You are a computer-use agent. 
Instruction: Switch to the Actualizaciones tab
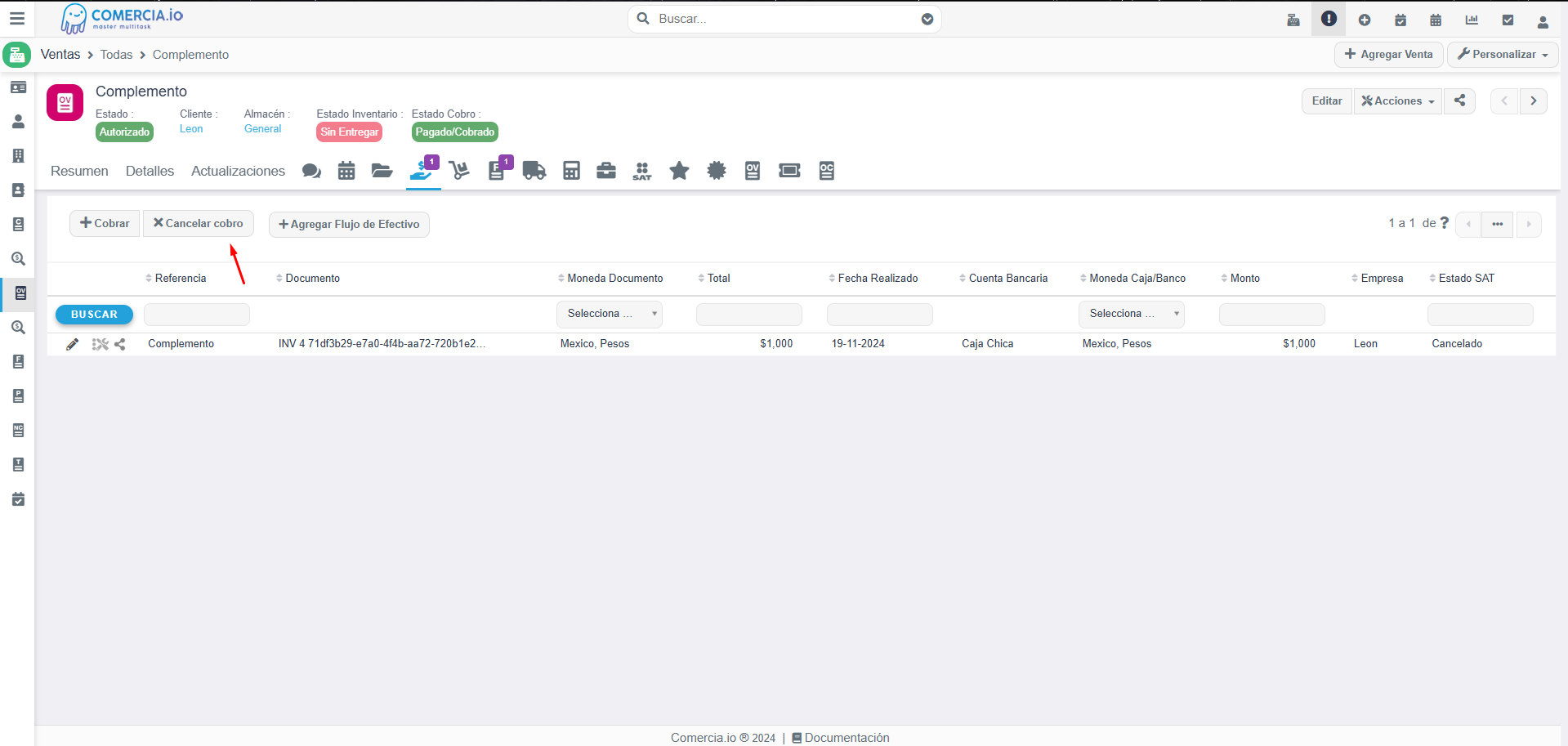[238, 171]
